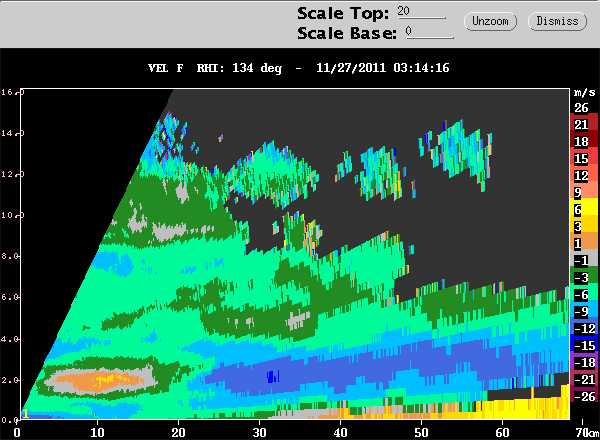Edit the Scale Top value field
600x440 pixels.
[x=421, y=12]
